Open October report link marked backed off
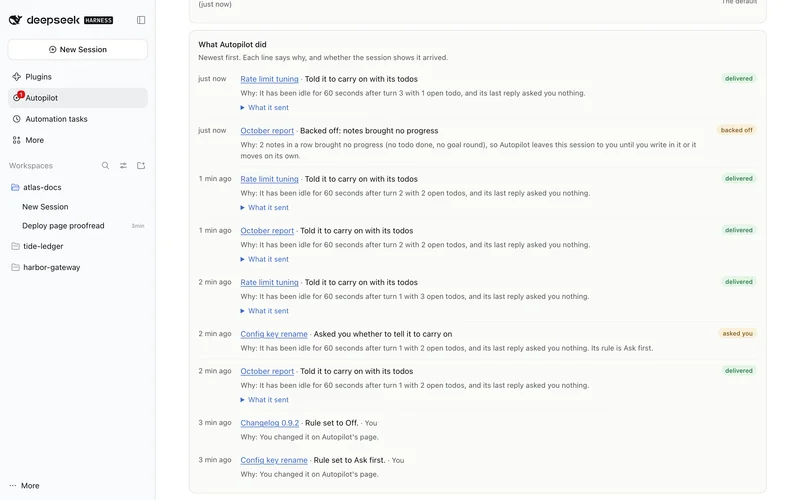Screen dimensions: 800x500 click(267, 131)
